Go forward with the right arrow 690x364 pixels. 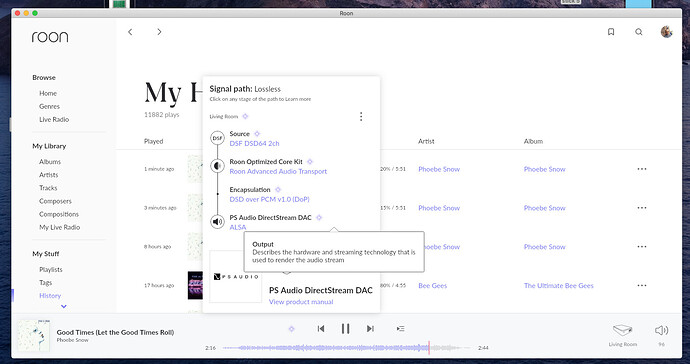click(159, 32)
